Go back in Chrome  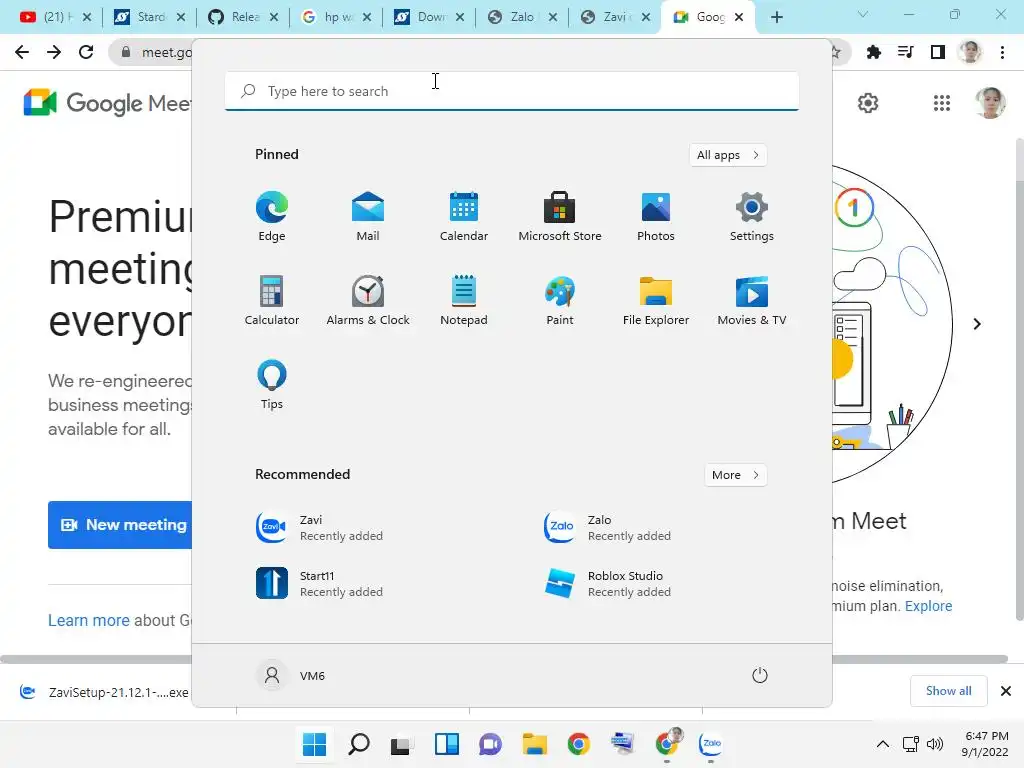pyautogui.click(x=22, y=52)
